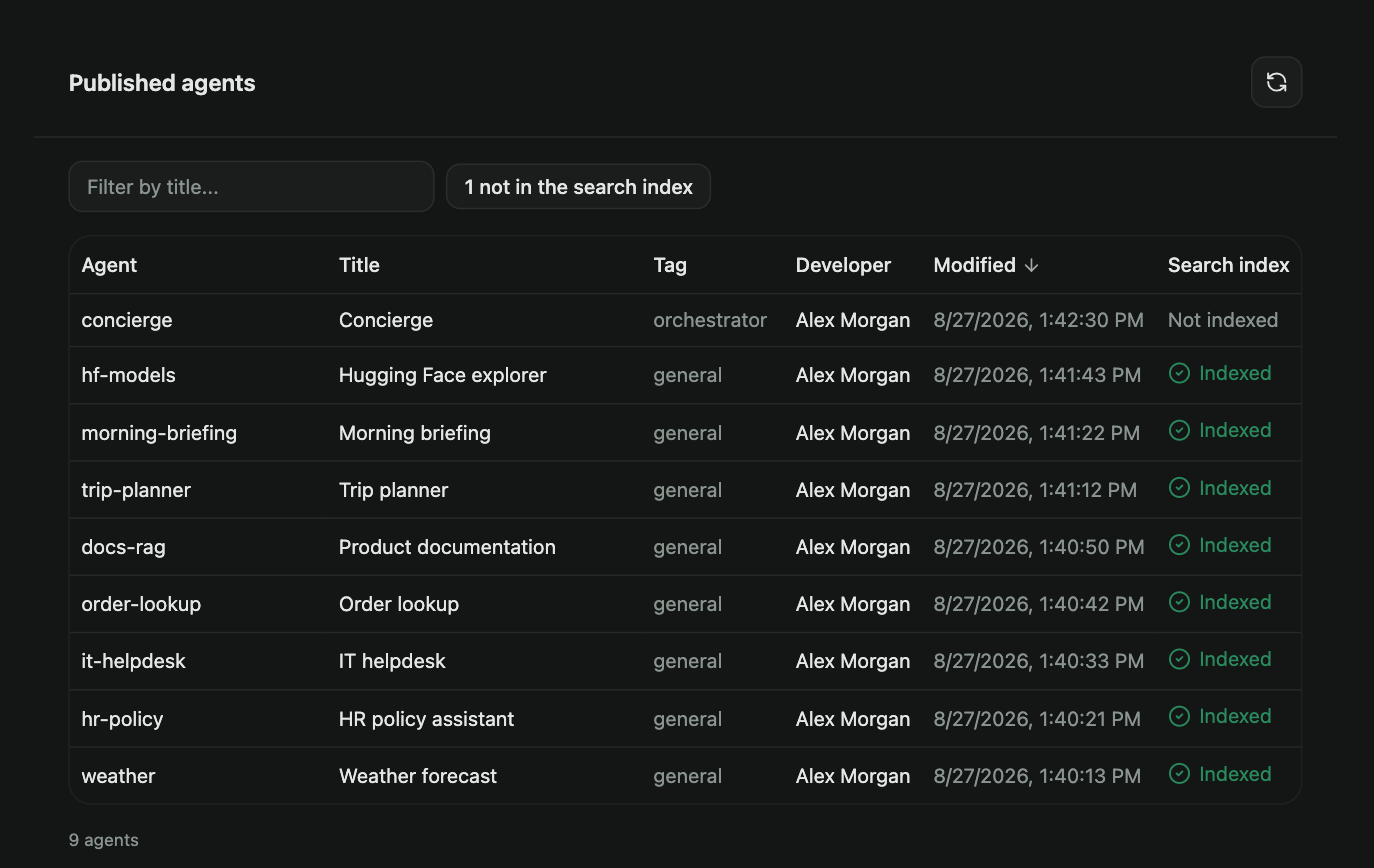1374x868 pixels.
Task: Click the 1:41:22 PM modified timestamp
Action: click(1037, 433)
